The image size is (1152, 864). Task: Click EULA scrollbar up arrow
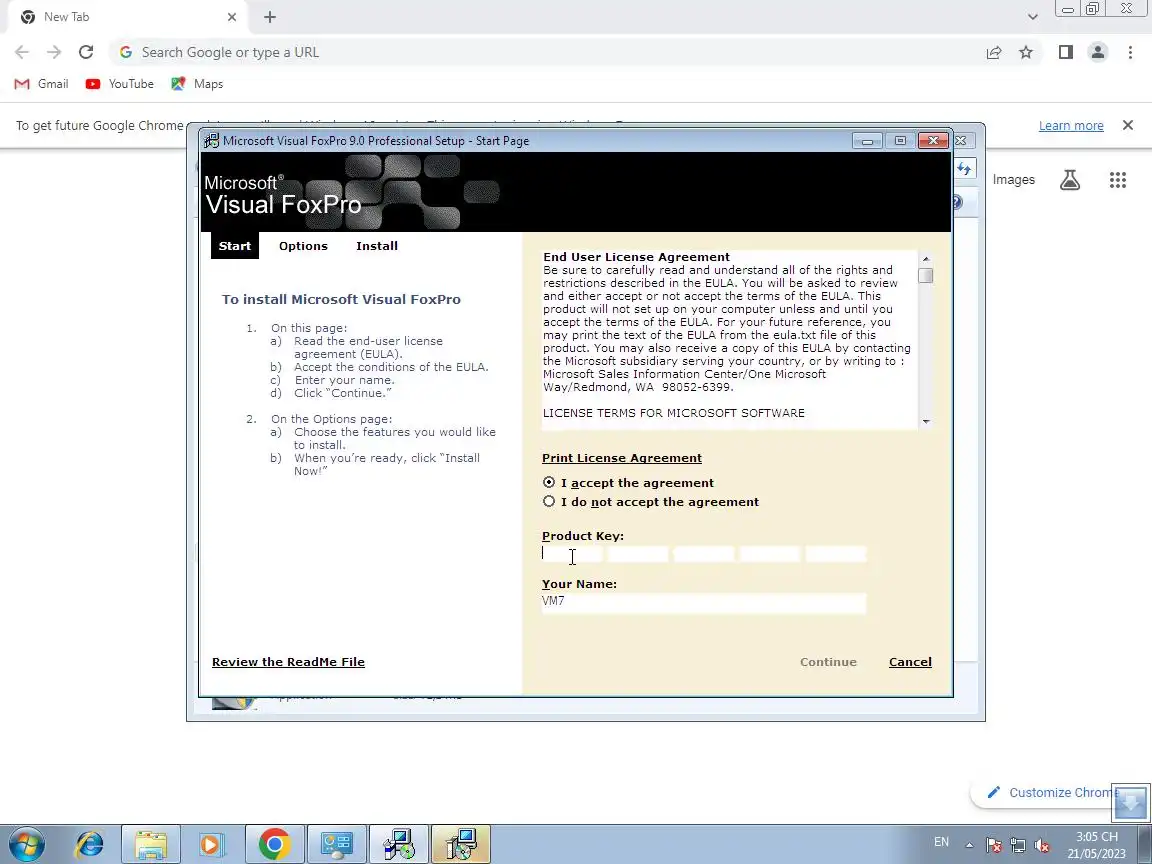[926, 259]
